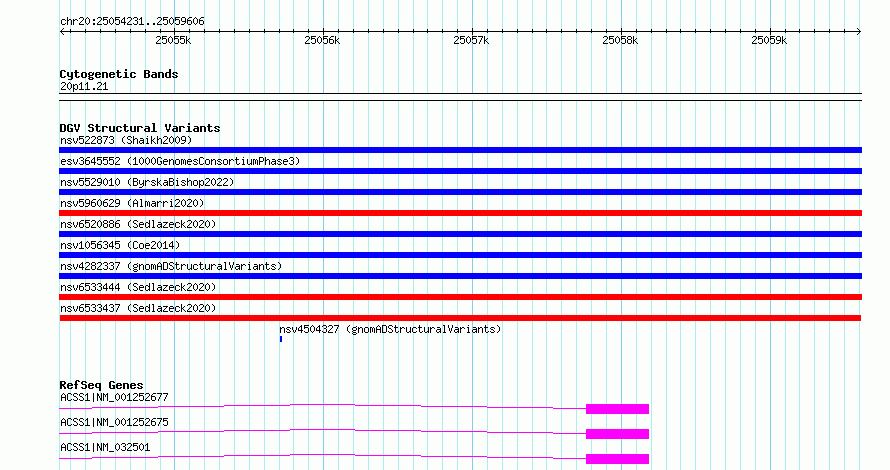
Task: Click the 25057k ruler tick label
Action: [471, 40]
